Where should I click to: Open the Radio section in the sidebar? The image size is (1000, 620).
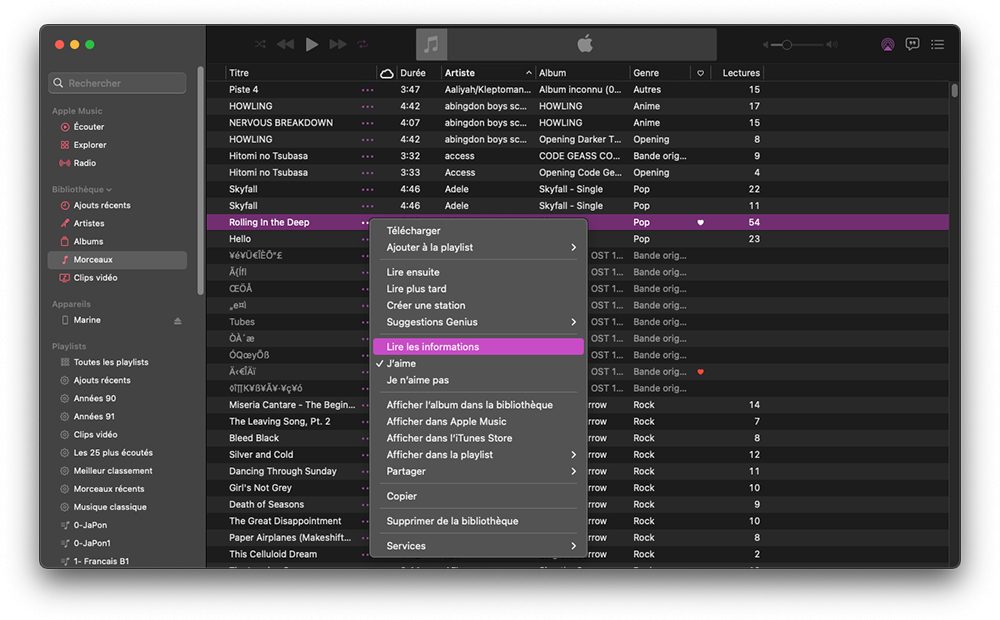tap(85, 163)
